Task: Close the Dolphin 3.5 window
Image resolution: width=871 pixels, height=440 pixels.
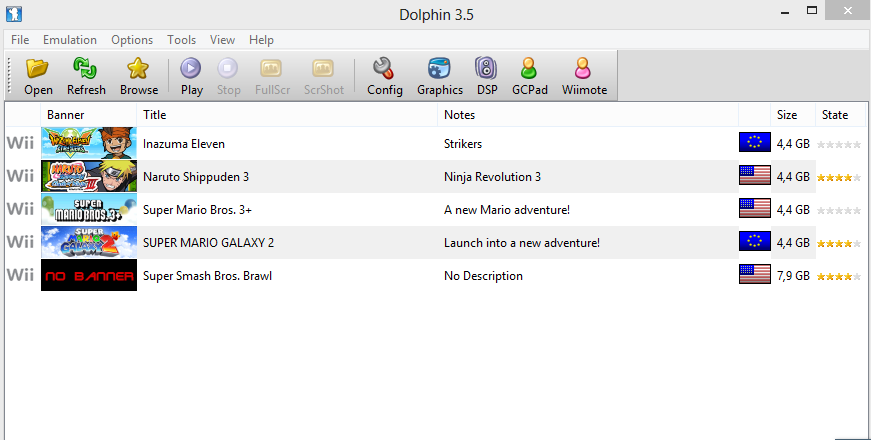Action: [847, 11]
